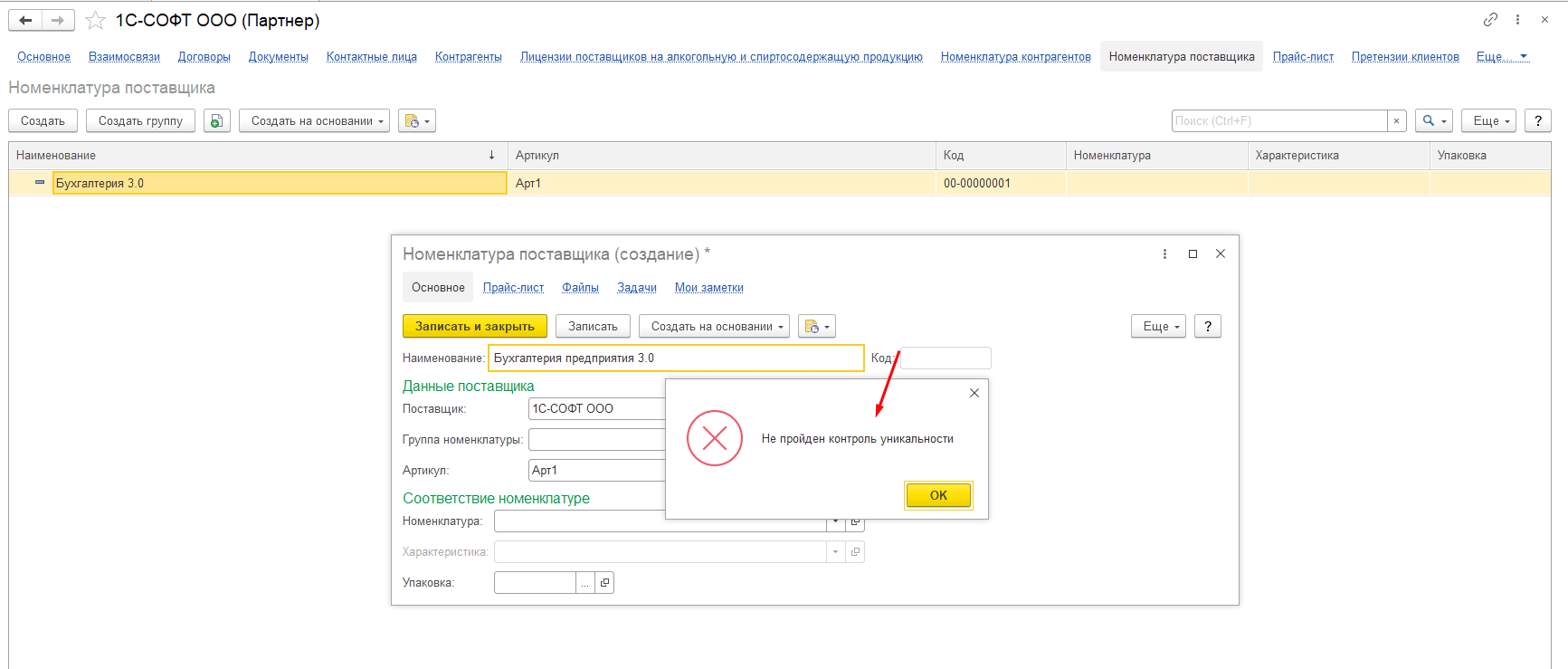Open reports icon dropdown in the creation dialog
Viewport: 1568px width, 669px height.
tap(817, 326)
